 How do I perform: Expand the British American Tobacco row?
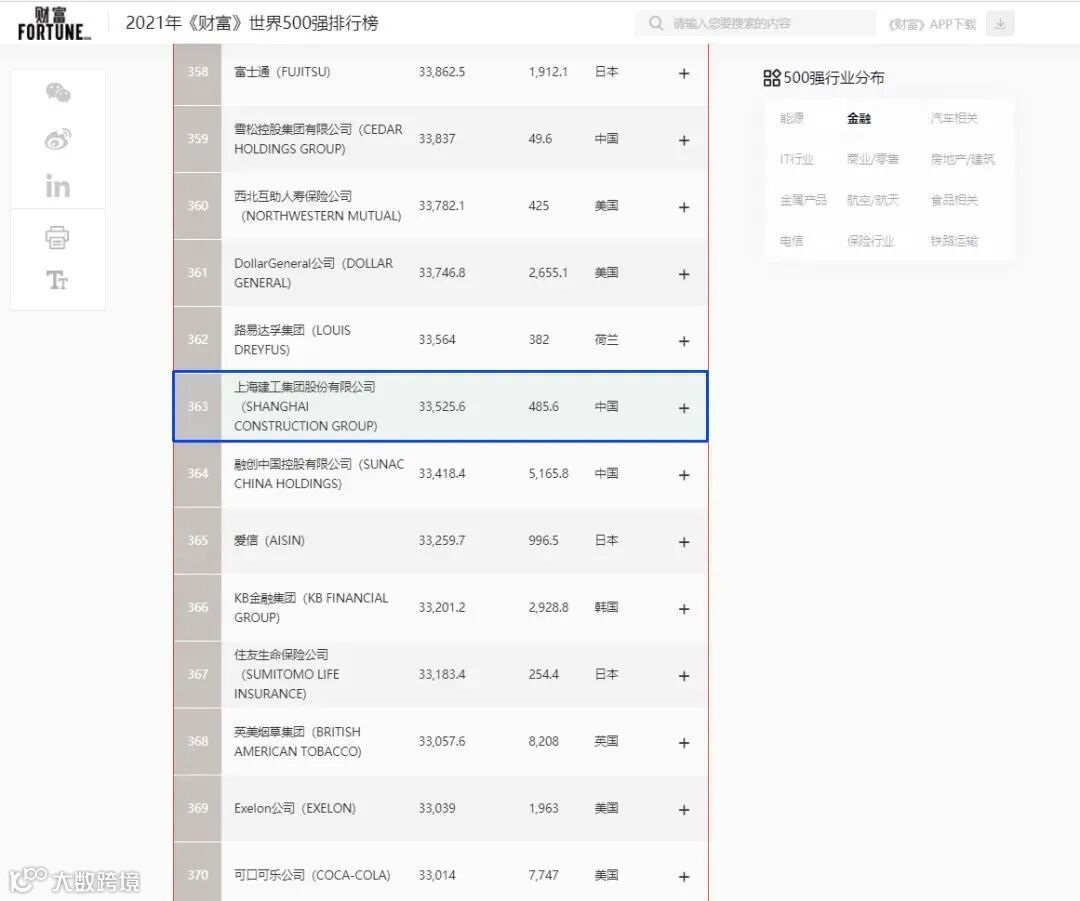684,743
